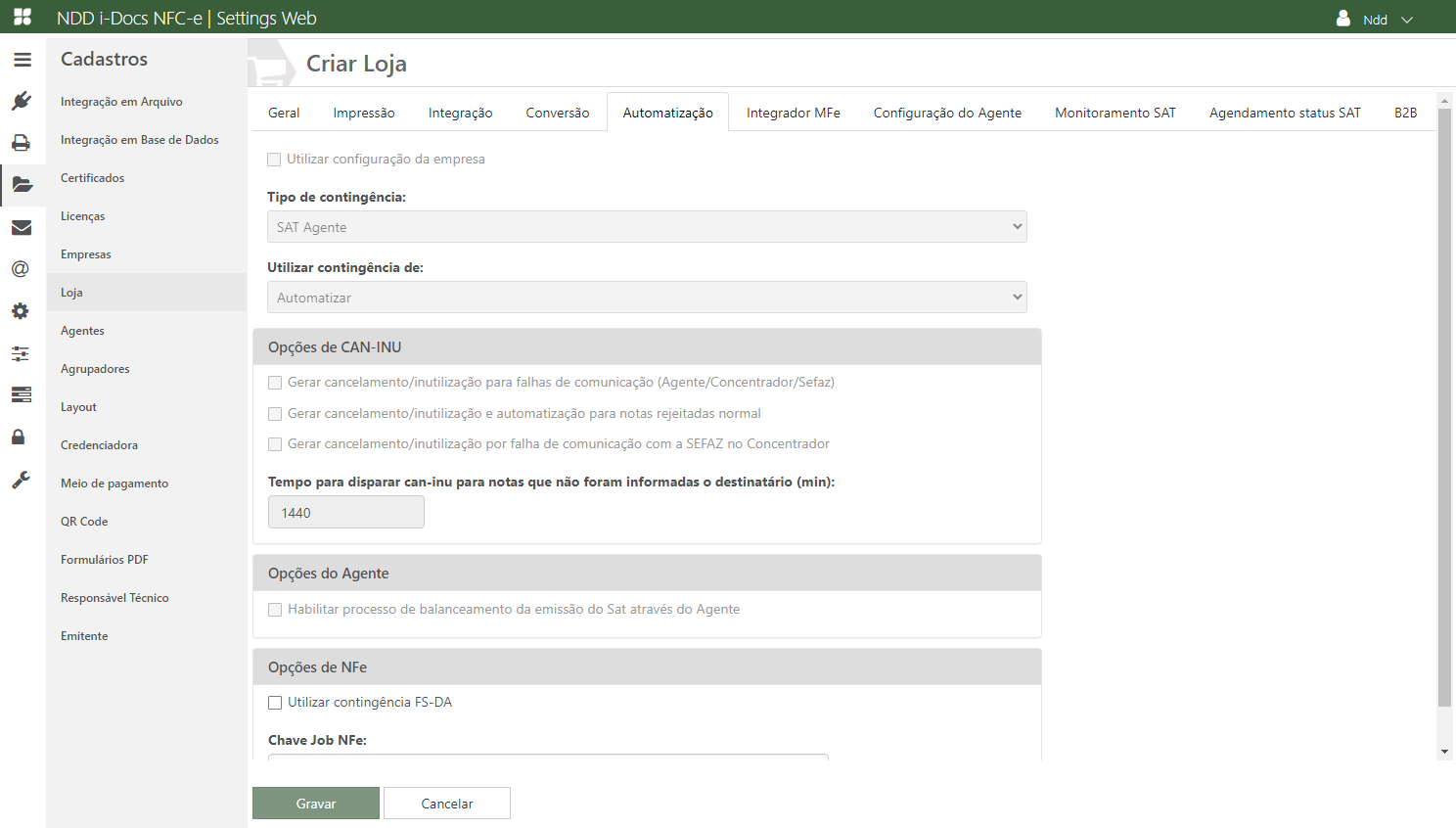Click the Cancelar button
The width and height of the screenshot is (1456, 828).
(x=446, y=804)
